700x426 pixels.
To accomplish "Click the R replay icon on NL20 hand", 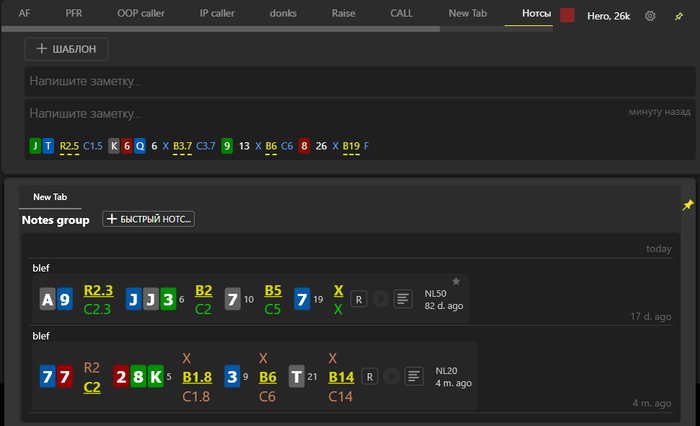I will (368, 376).
